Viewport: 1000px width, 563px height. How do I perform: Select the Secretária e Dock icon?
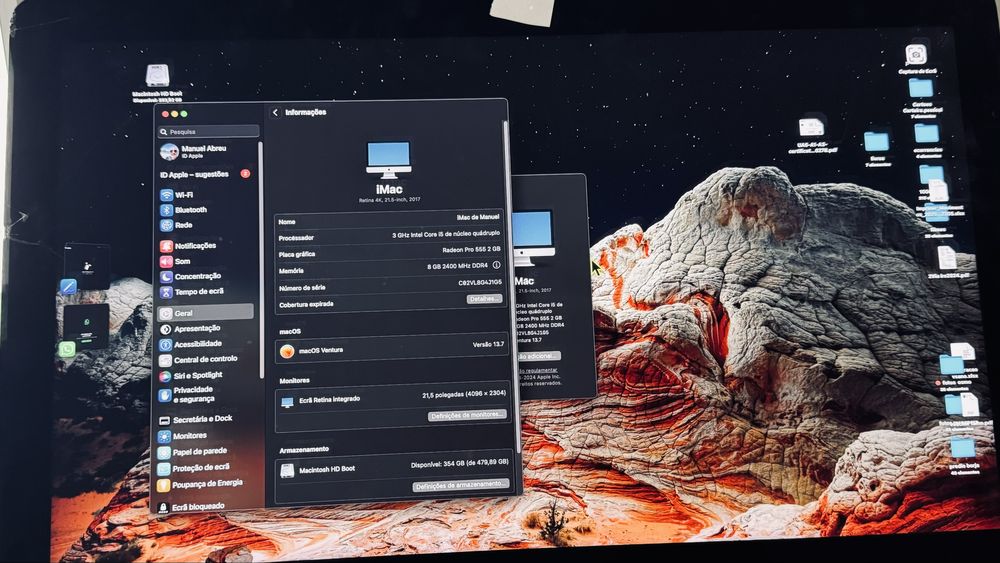coord(164,420)
